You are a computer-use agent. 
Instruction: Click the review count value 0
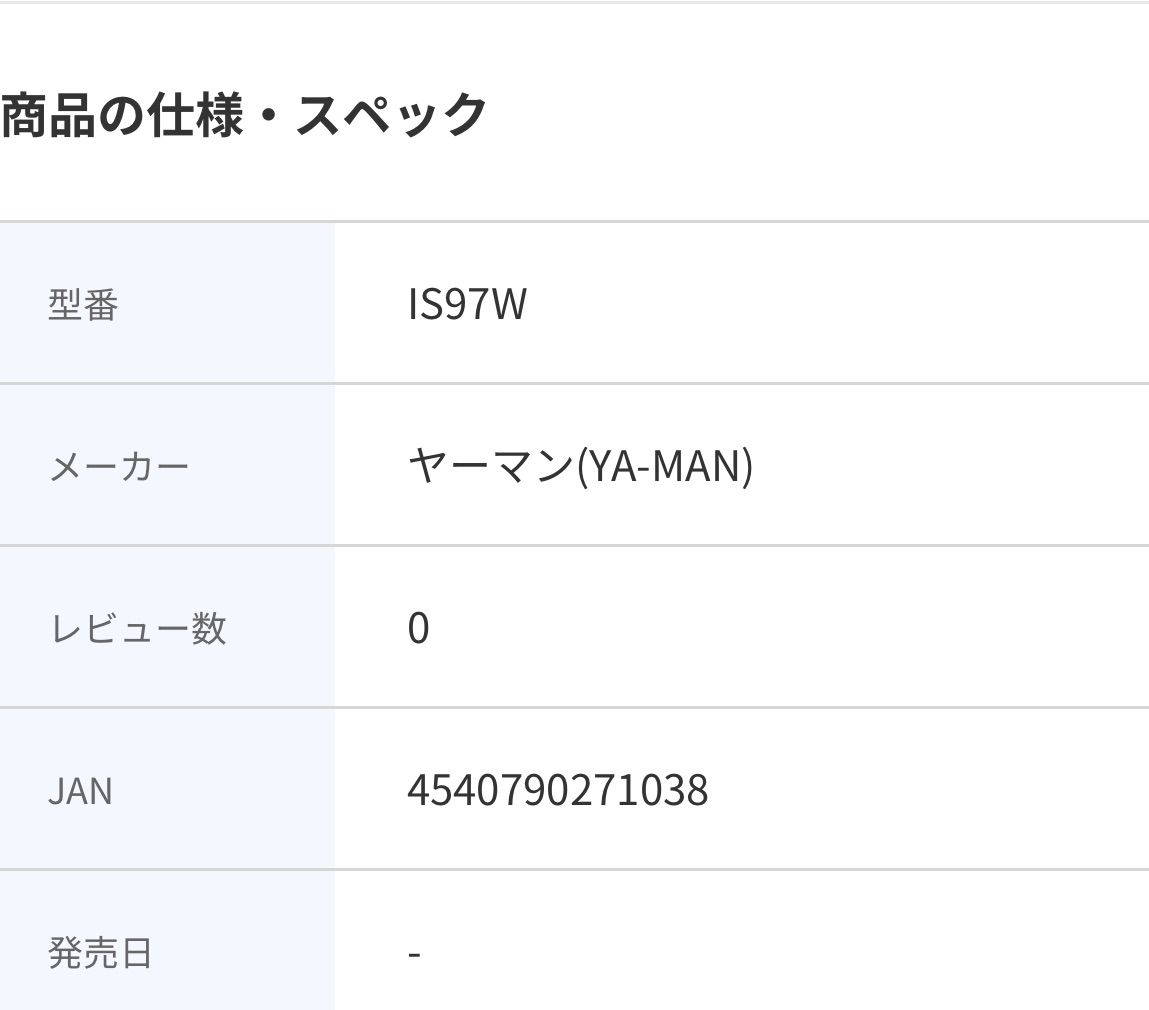418,629
